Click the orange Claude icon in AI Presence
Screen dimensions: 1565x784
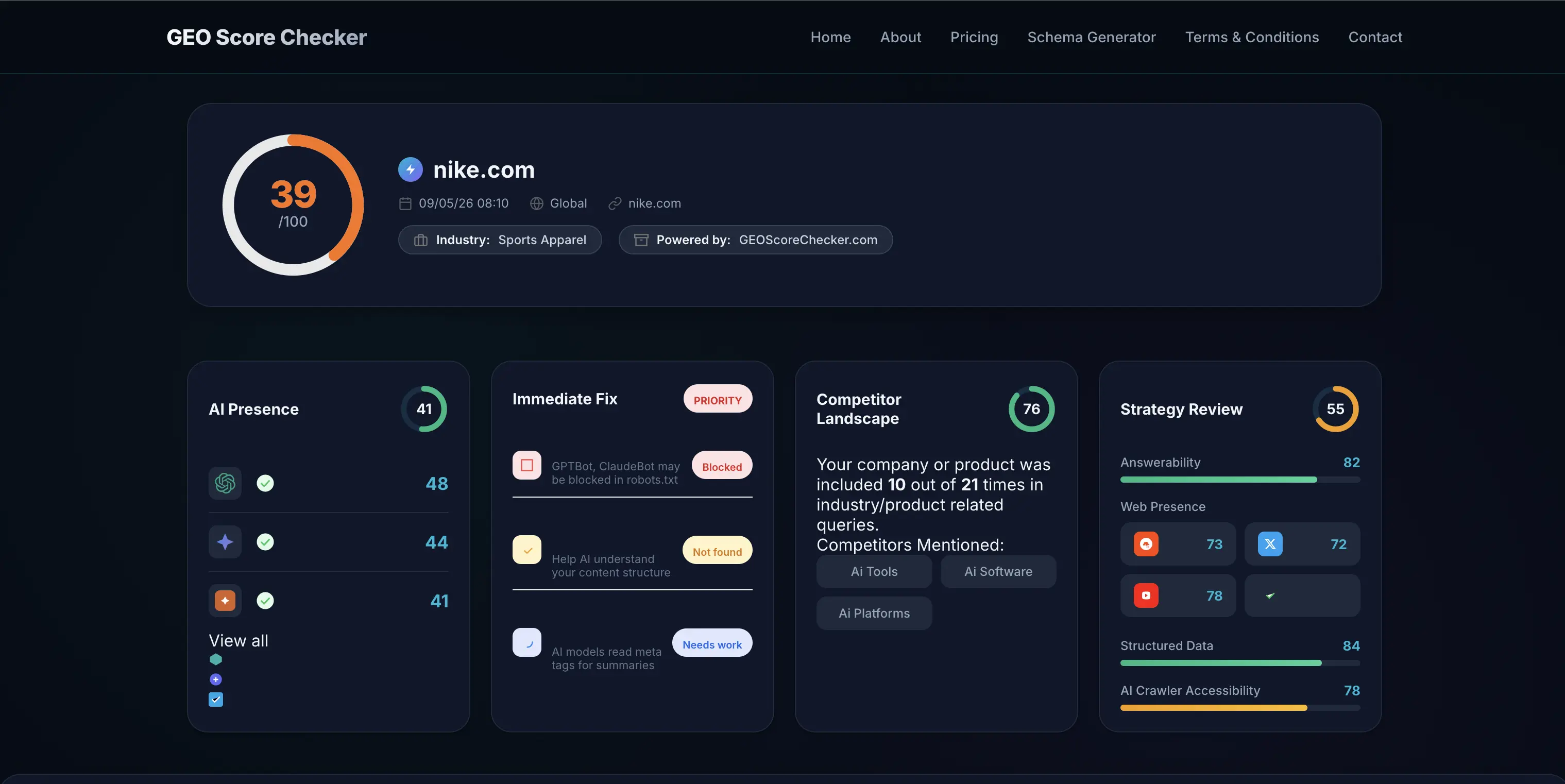click(225, 601)
